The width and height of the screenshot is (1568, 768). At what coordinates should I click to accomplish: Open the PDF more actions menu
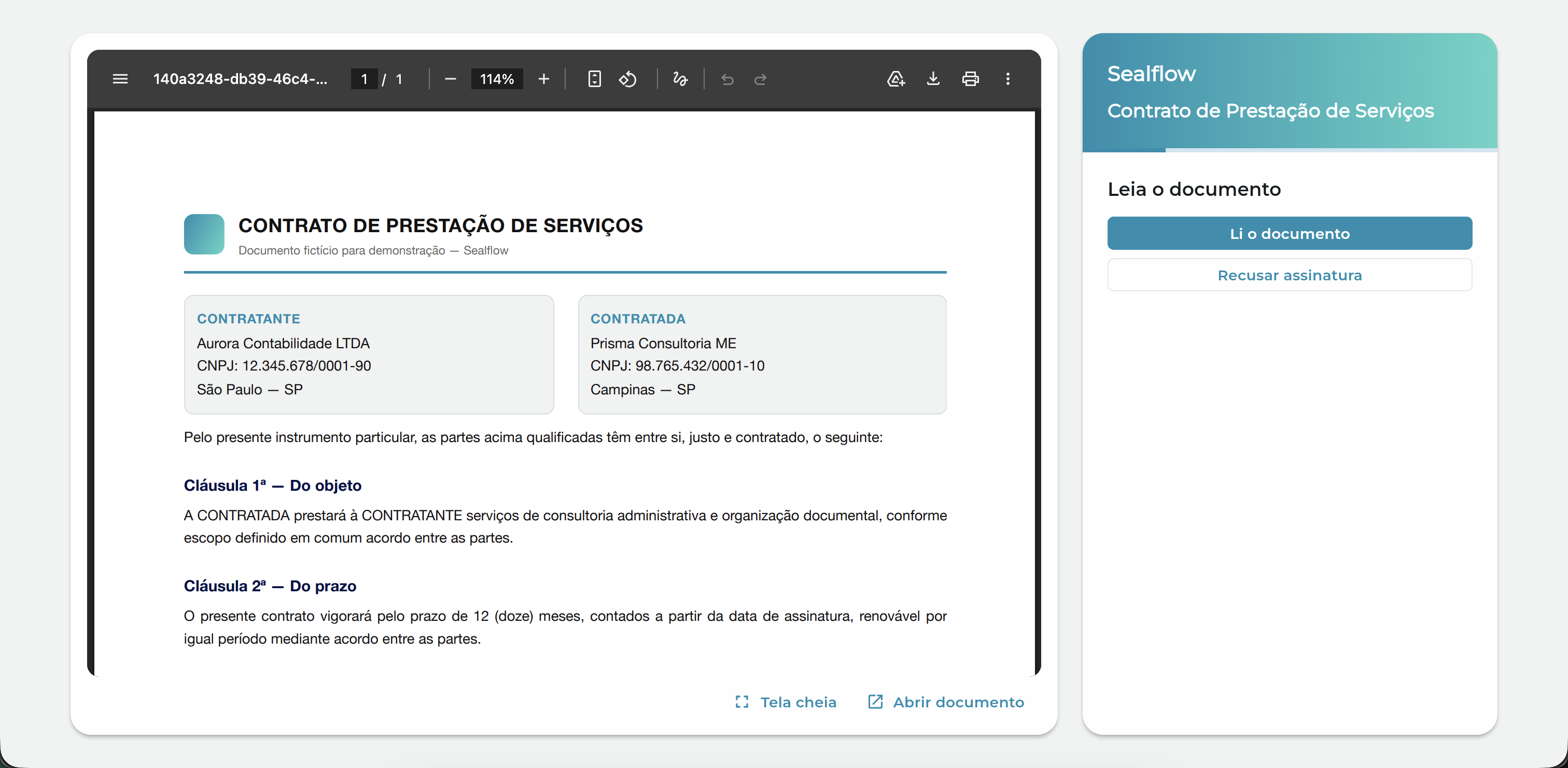pos(1007,79)
